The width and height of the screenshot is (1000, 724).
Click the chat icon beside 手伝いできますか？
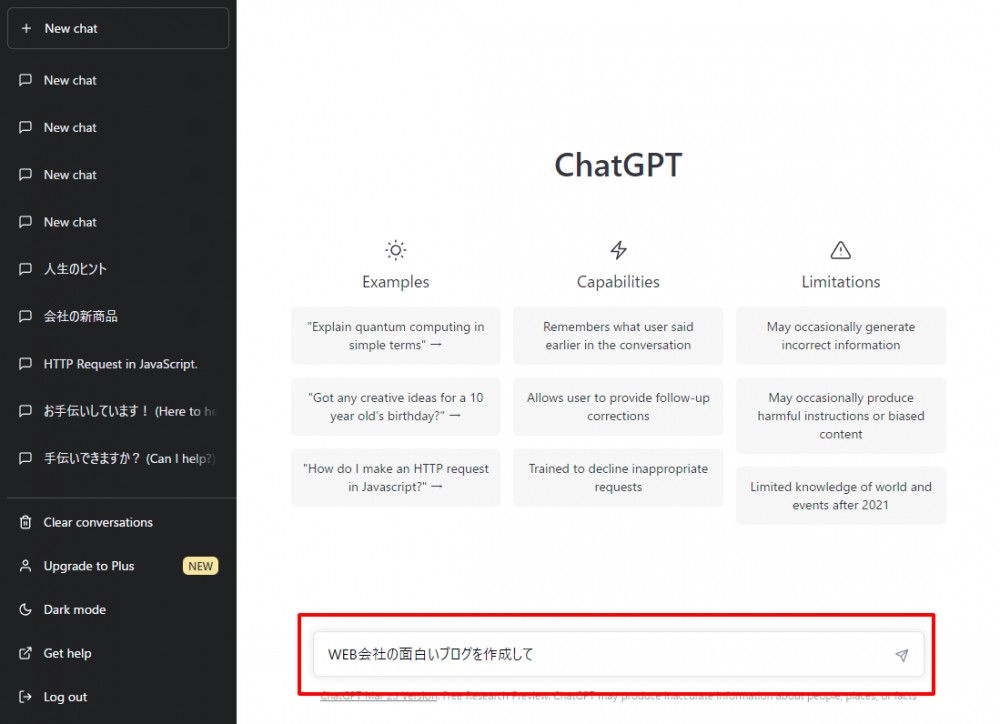(x=26, y=458)
